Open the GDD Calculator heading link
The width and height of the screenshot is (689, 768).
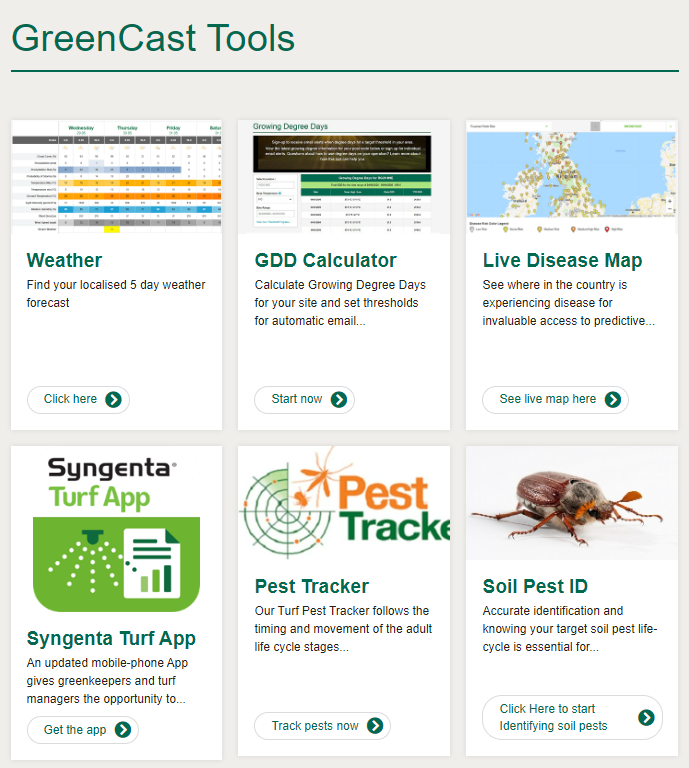tap(325, 261)
